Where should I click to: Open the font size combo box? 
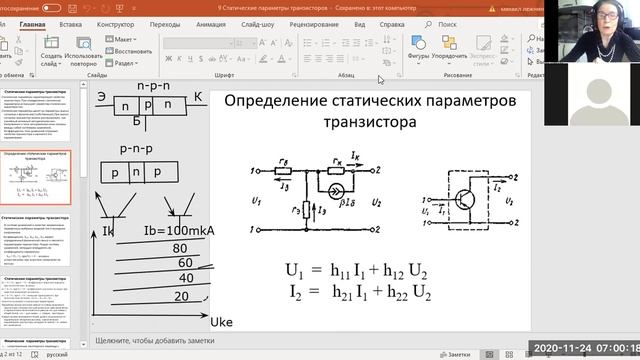(245, 43)
